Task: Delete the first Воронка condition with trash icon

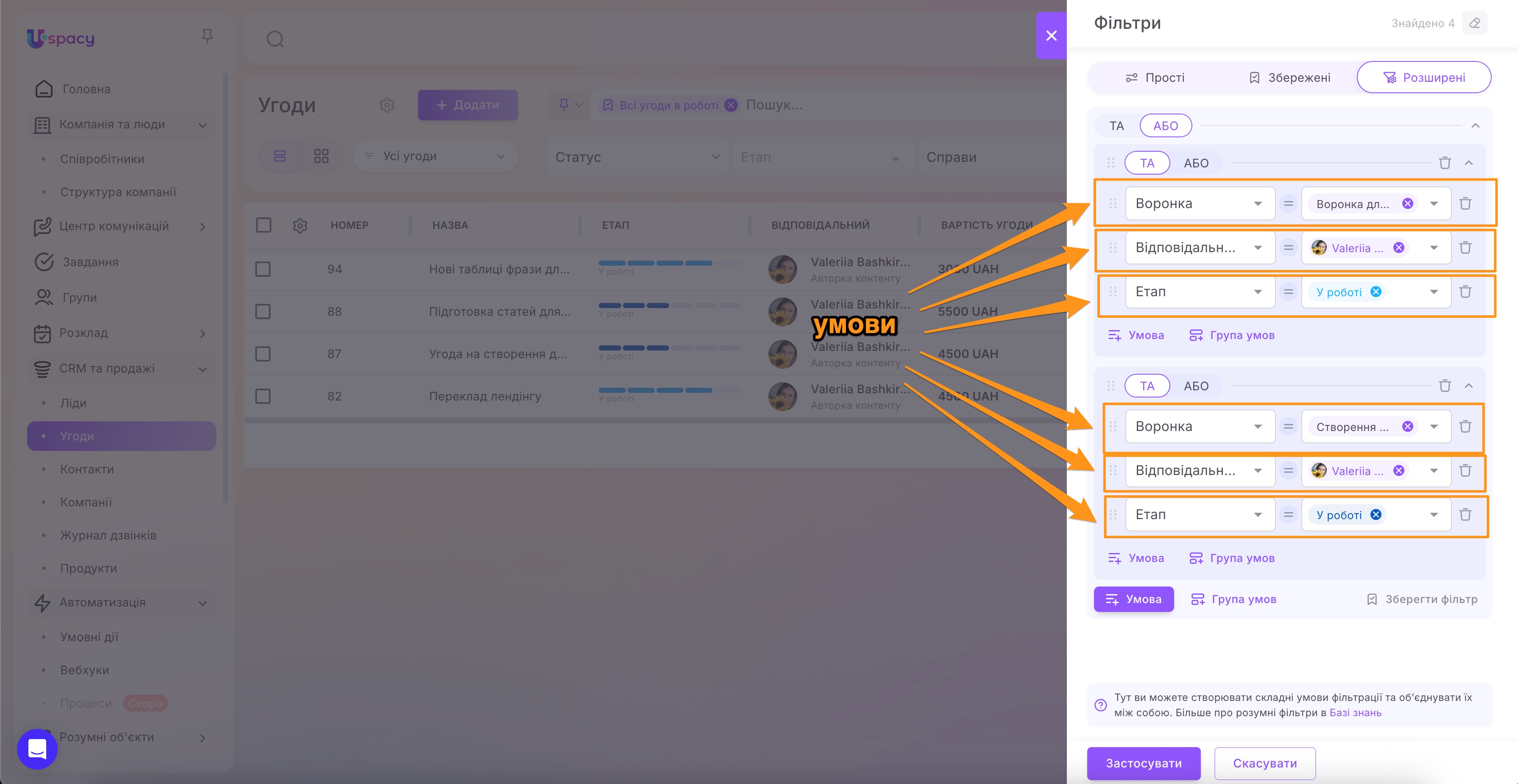Action: click(x=1465, y=204)
